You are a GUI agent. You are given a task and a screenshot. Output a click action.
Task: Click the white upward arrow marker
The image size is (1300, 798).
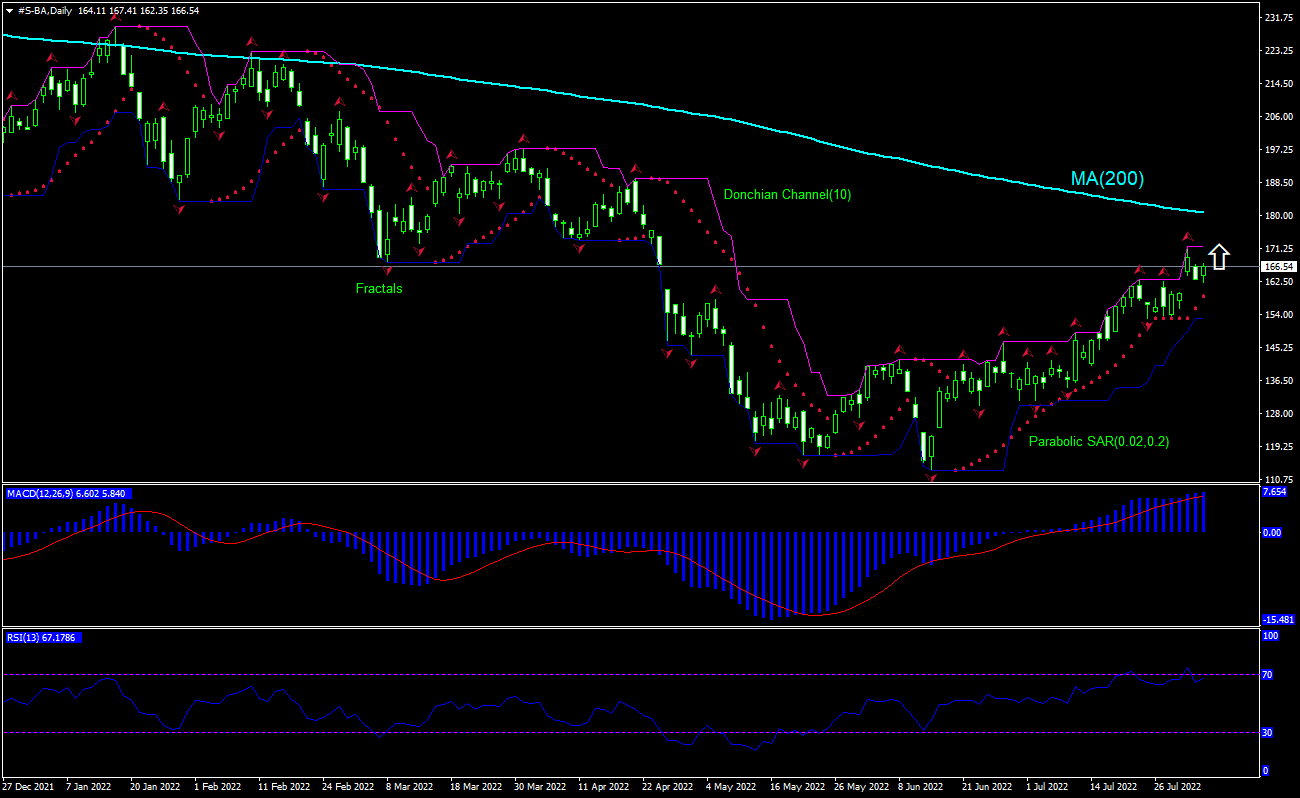1218,256
